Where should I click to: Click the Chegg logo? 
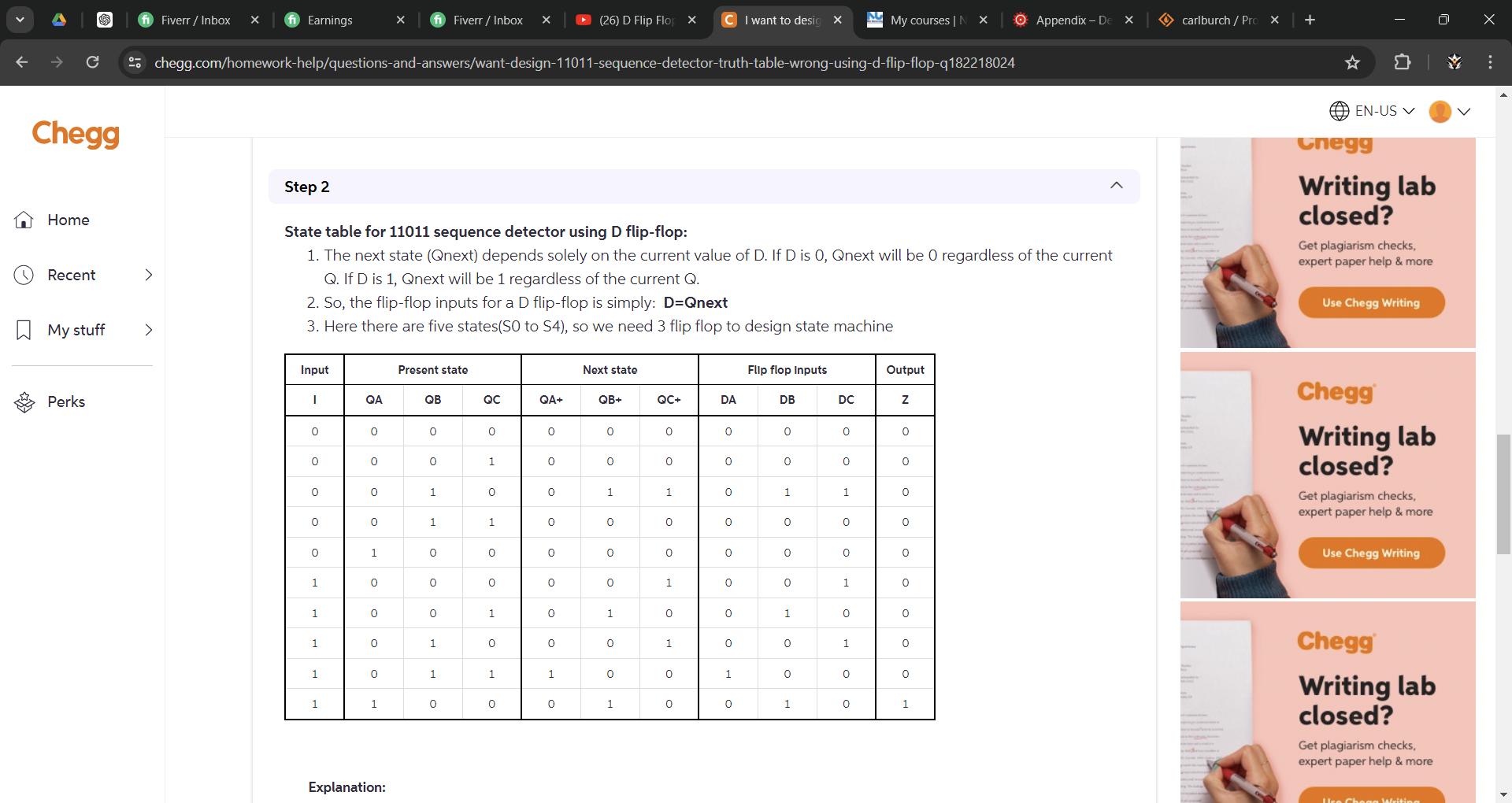[x=76, y=135]
